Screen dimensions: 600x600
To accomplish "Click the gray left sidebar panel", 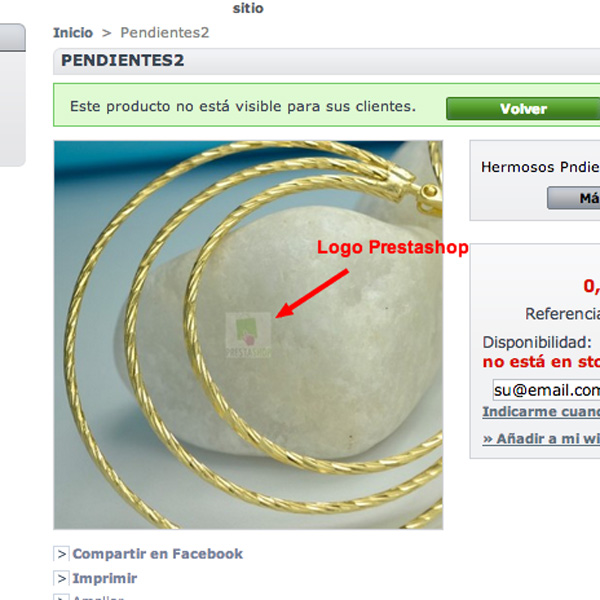I will tap(13, 95).
